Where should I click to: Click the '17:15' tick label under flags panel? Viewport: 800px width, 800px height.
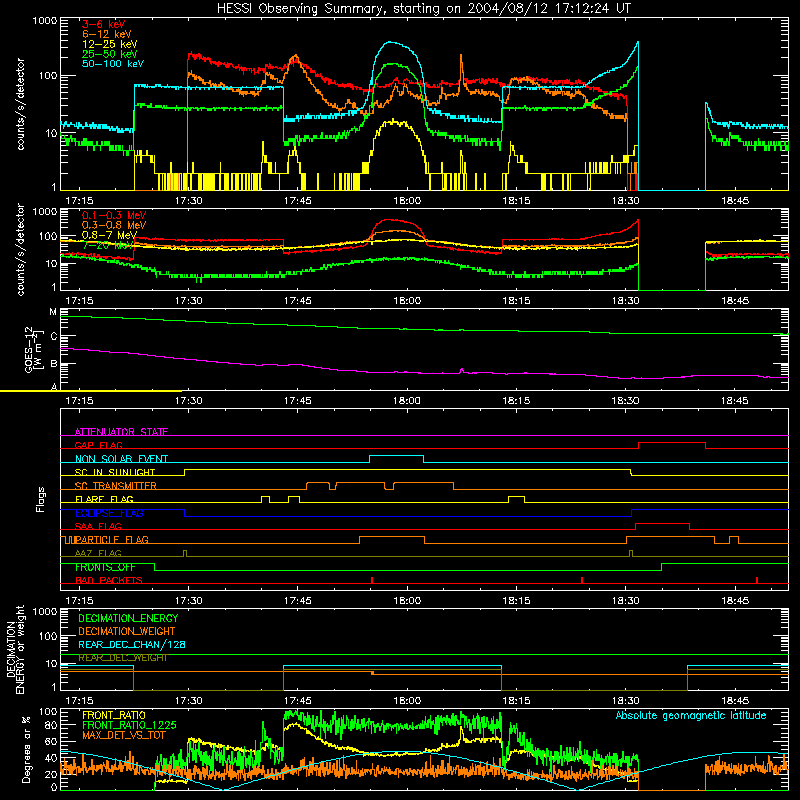80,601
